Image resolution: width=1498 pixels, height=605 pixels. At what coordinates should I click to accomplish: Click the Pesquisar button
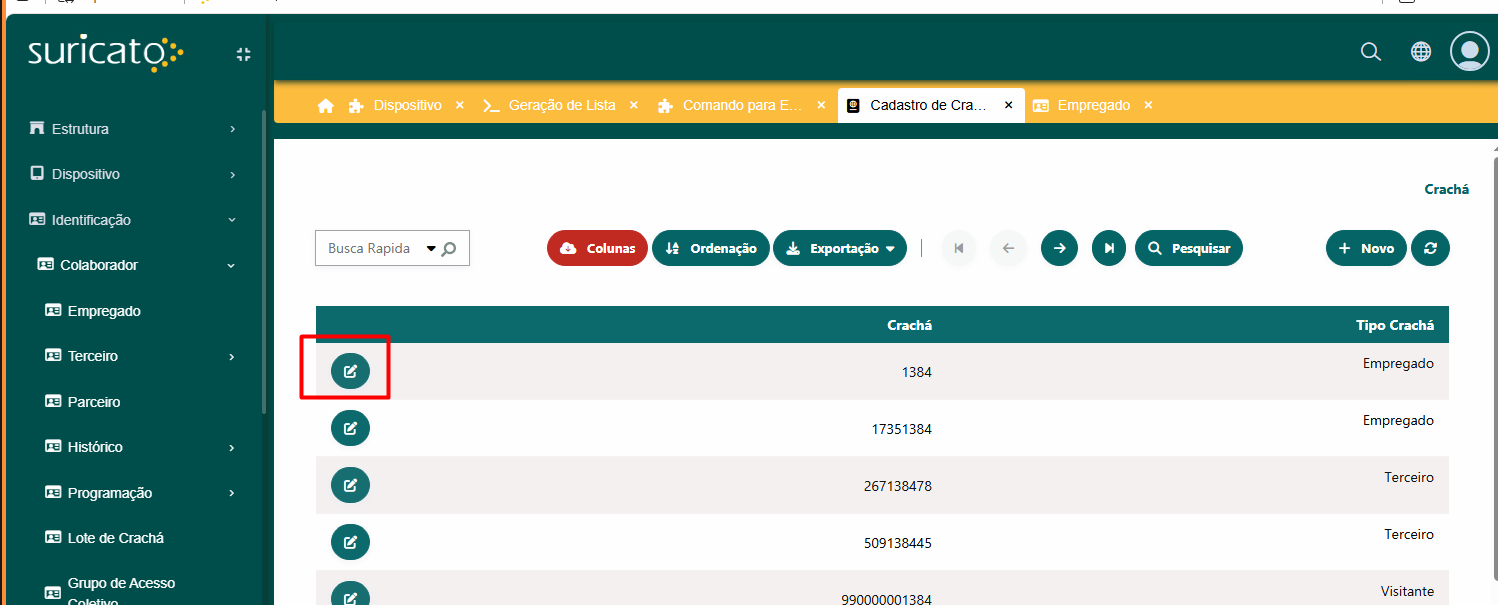tap(1189, 248)
